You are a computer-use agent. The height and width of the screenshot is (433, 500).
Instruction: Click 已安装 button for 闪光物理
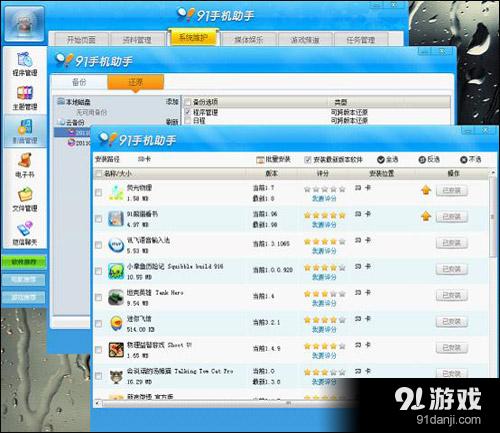coord(452,191)
